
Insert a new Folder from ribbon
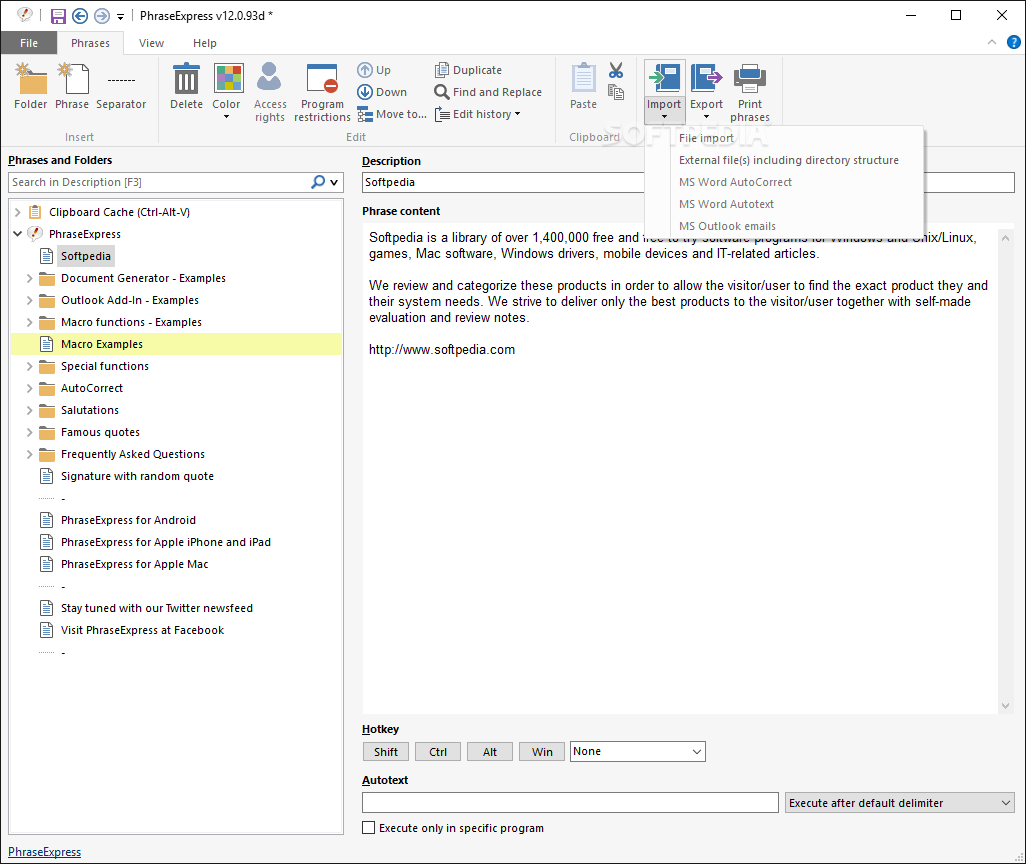[31, 86]
